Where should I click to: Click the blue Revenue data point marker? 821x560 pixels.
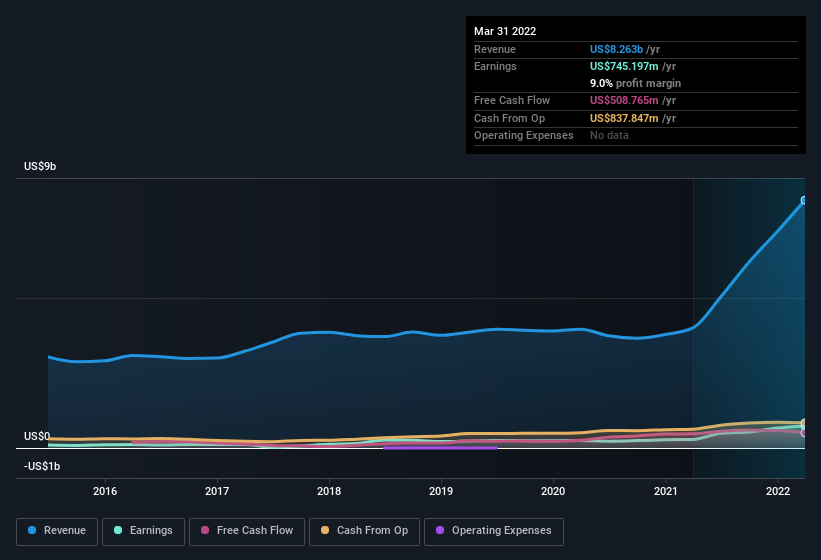804,200
